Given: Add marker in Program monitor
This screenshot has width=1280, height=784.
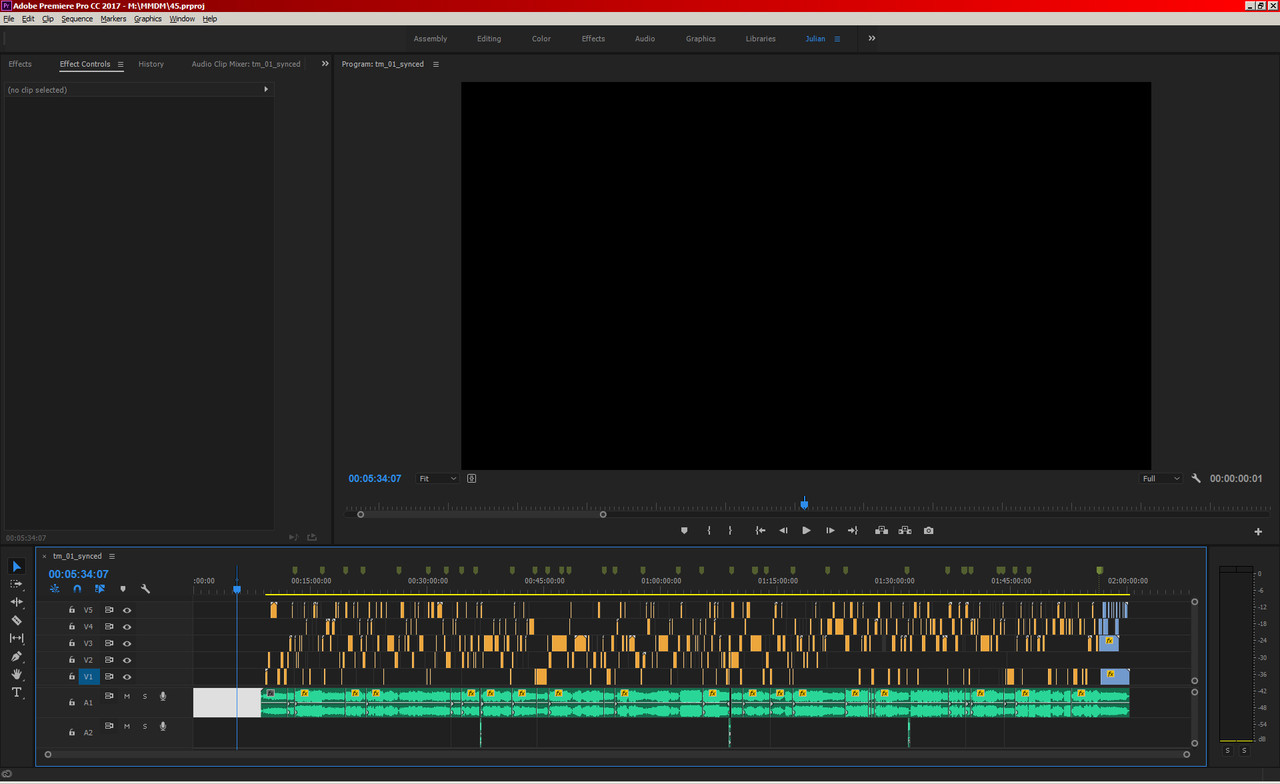Looking at the screenshot, I should (684, 531).
